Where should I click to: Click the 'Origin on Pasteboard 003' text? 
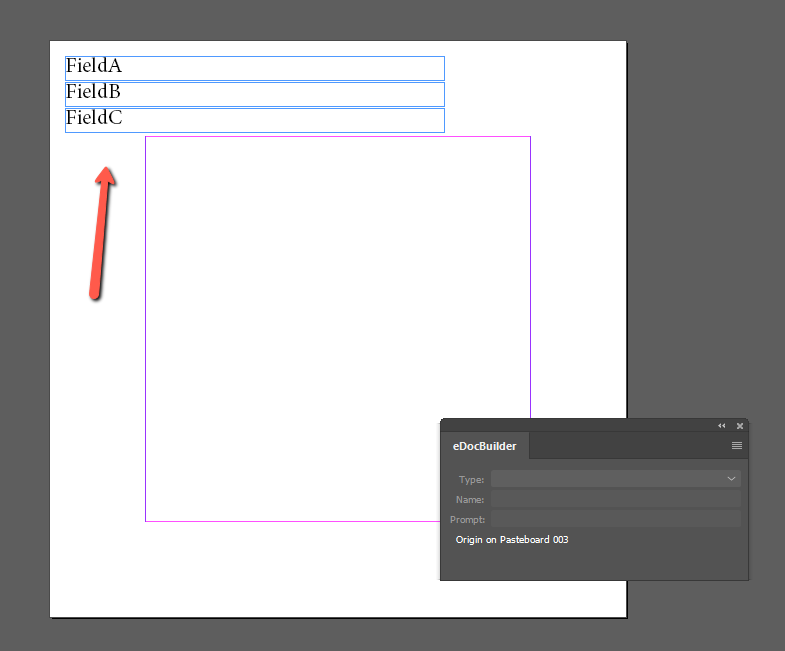point(512,540)
